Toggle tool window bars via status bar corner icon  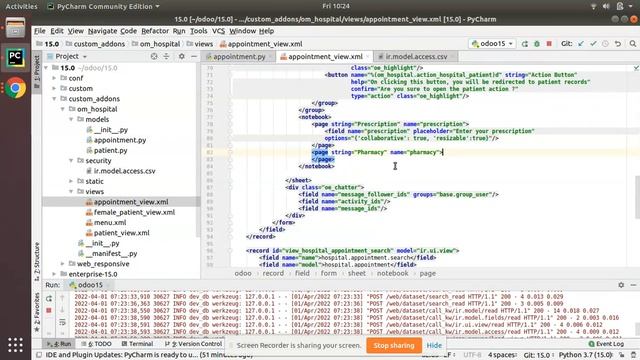(39, 355)
